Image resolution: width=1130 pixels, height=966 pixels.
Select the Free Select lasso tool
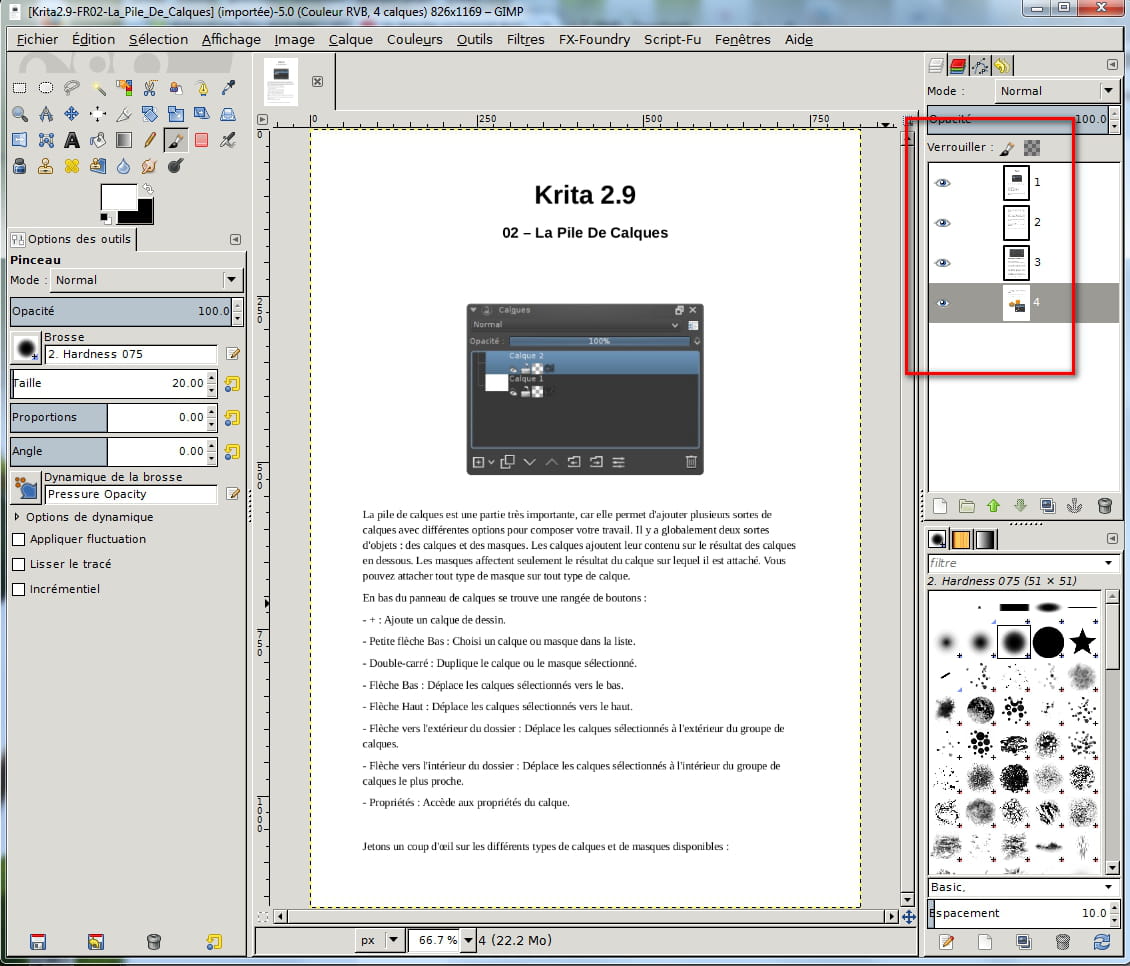[71, 88]
